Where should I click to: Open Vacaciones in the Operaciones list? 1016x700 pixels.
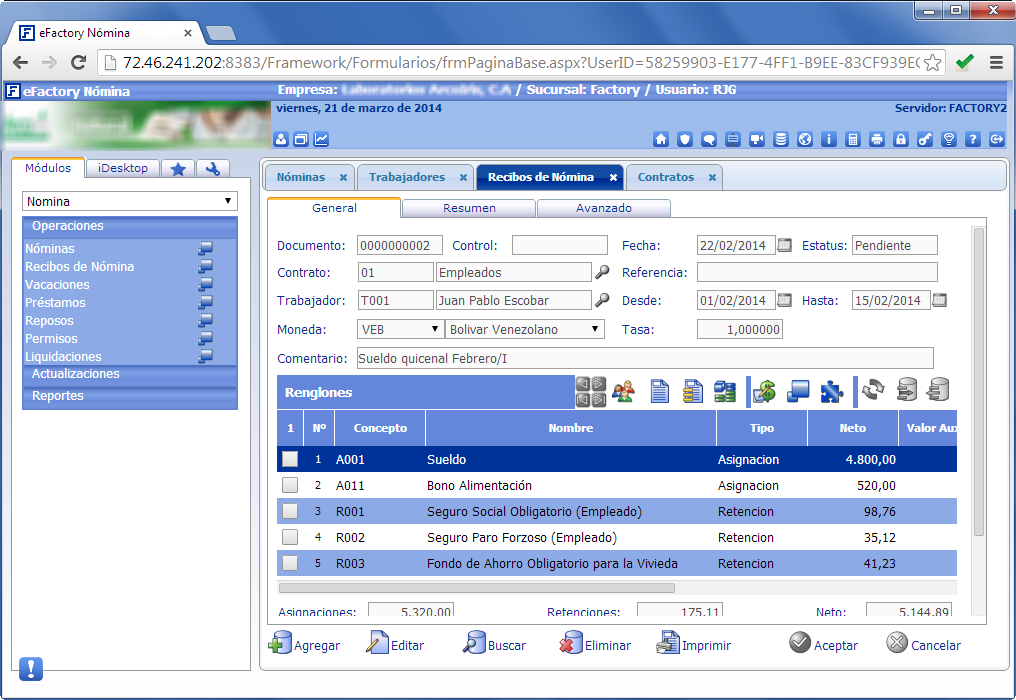coord(57,285)
